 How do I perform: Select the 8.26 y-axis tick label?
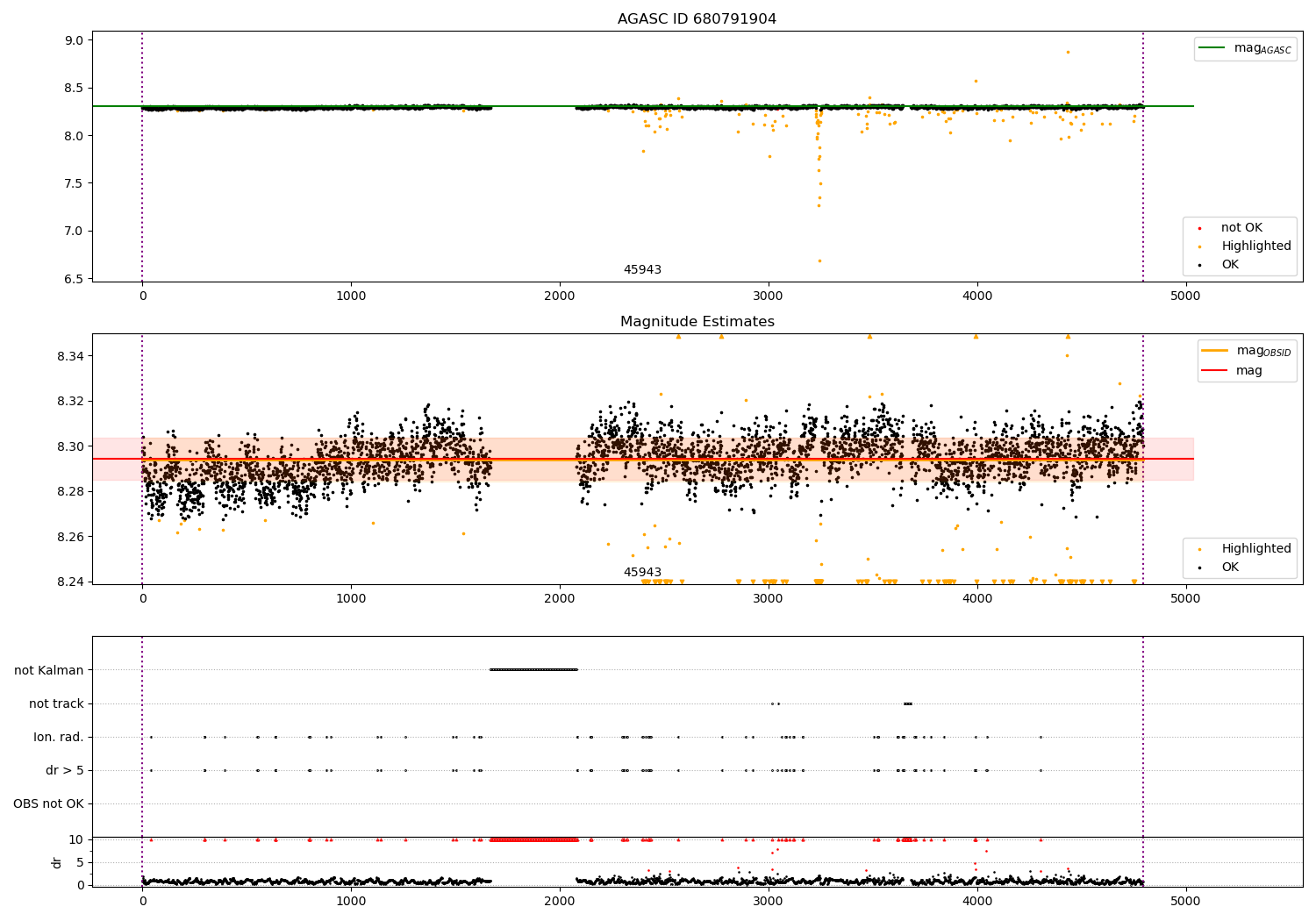pos(70,537)
